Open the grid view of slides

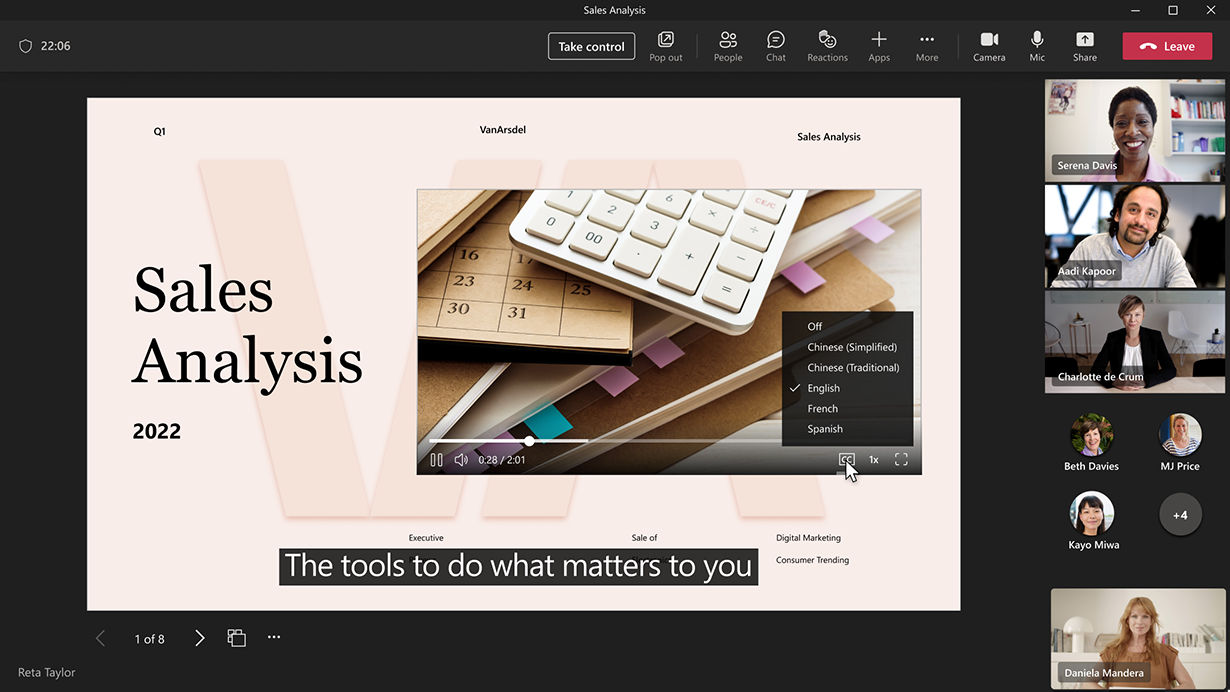(236, 637)
